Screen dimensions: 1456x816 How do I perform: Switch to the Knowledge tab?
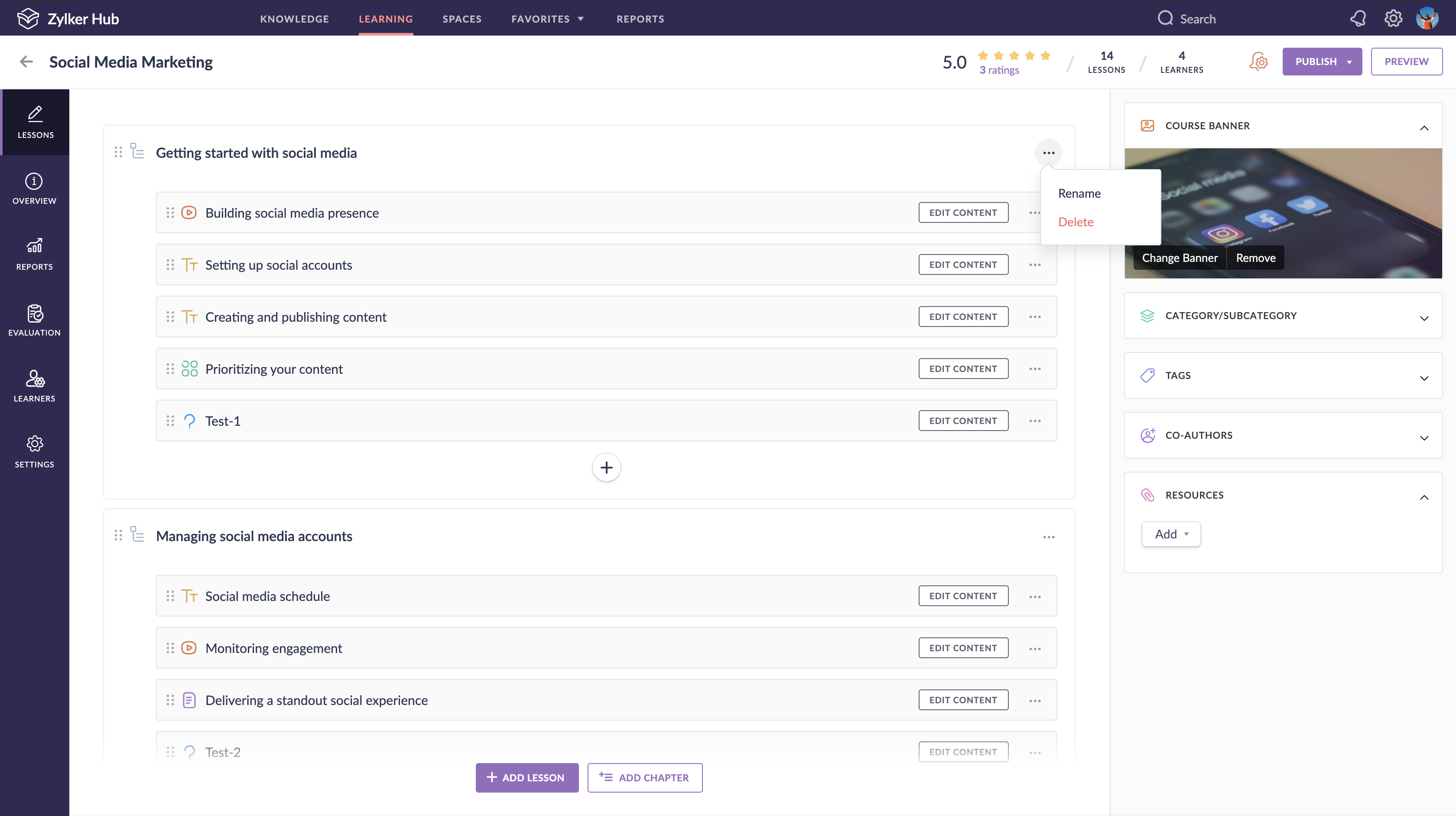click(x=294, y=19)
